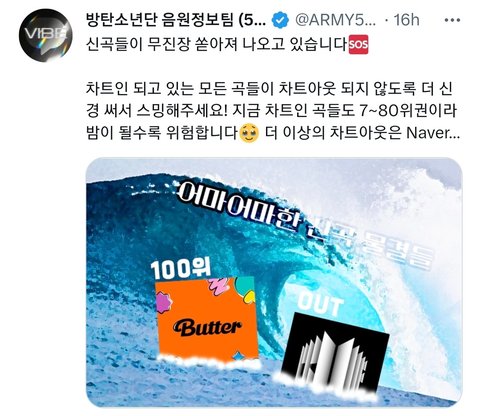480x416 pixels.
Task: Click the teal blob on Butter cover corner
Action: [x=246, y=288]
